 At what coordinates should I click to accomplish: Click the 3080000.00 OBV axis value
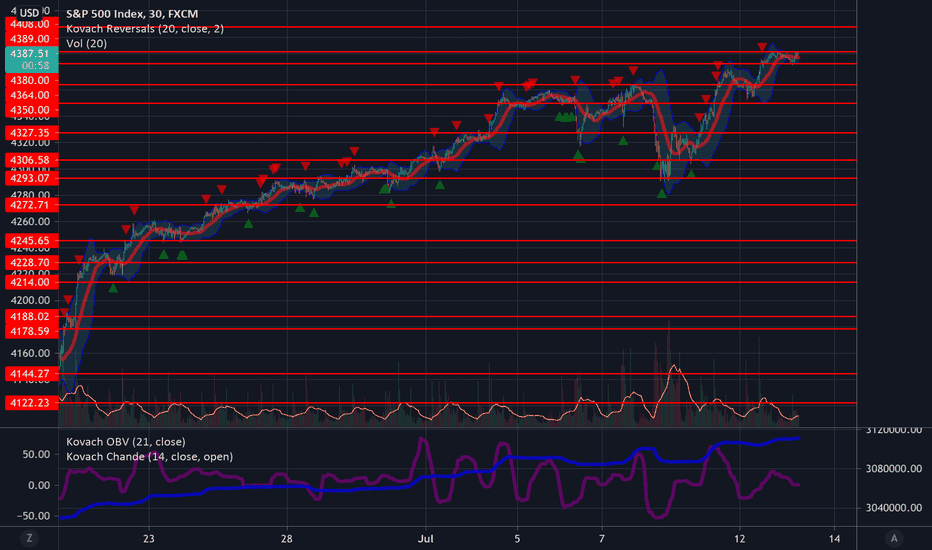894,469
